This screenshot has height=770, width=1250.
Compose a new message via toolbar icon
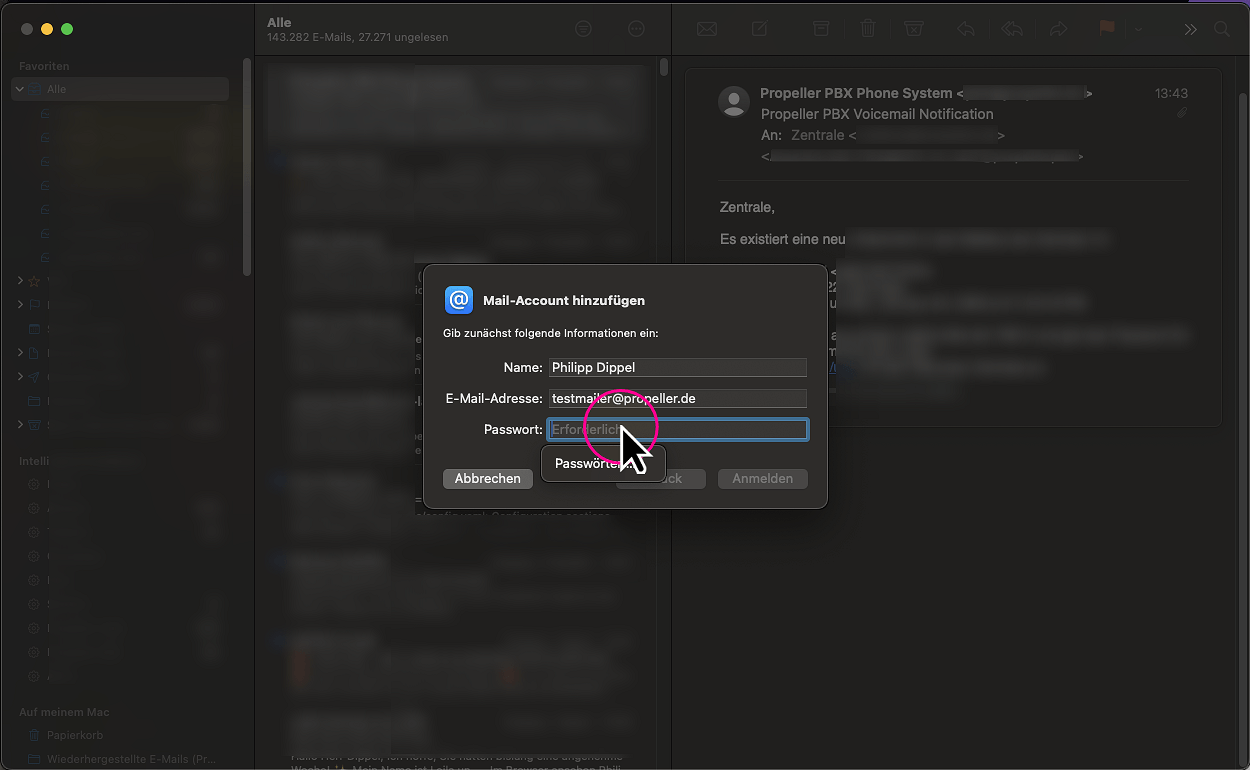click(x=760, y=29)
